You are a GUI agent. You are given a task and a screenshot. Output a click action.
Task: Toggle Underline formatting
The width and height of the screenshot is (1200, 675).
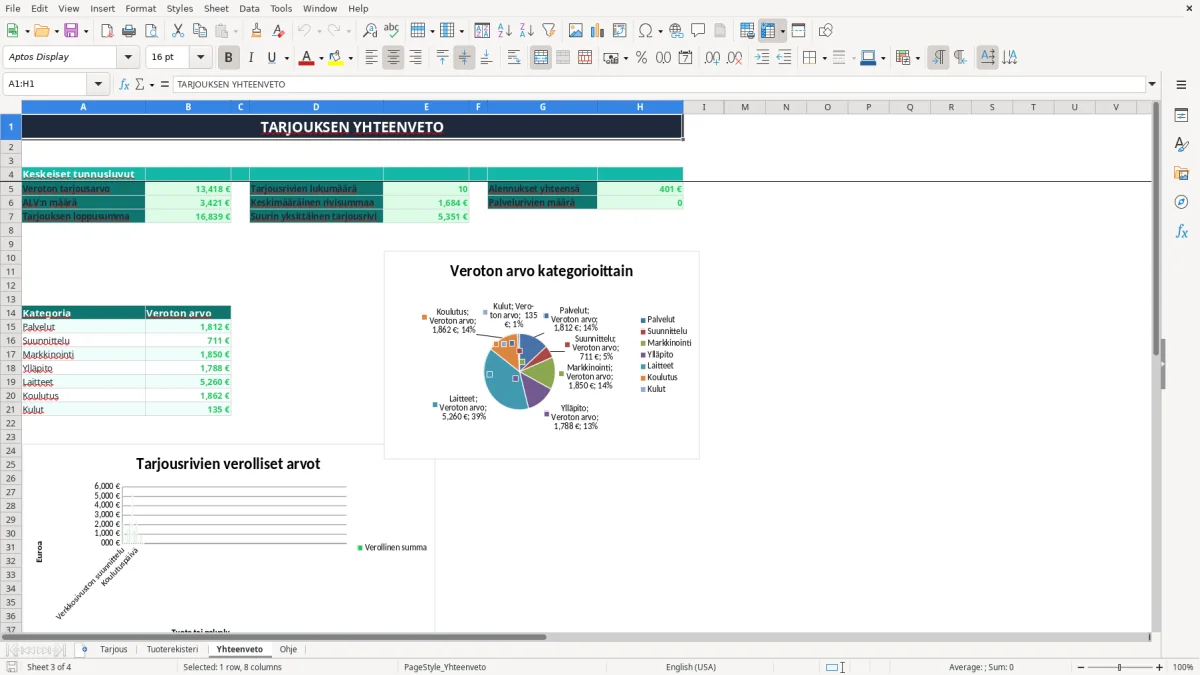click(x=271, y=58)
